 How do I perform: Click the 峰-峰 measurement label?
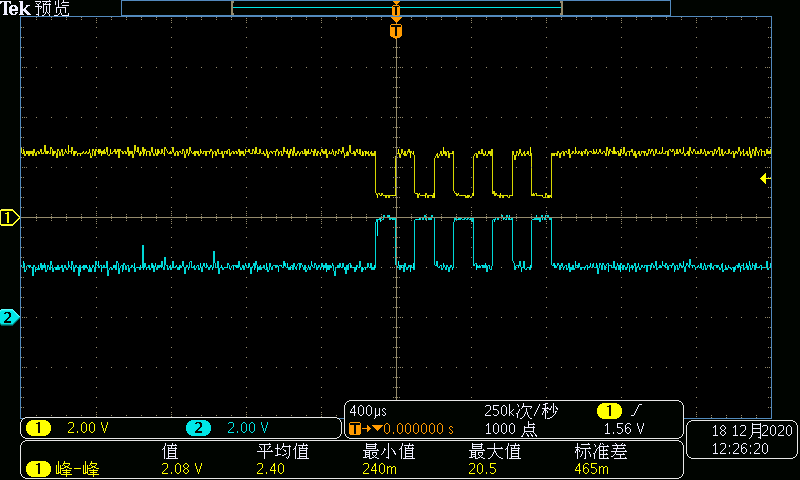(x=77, y=469)
